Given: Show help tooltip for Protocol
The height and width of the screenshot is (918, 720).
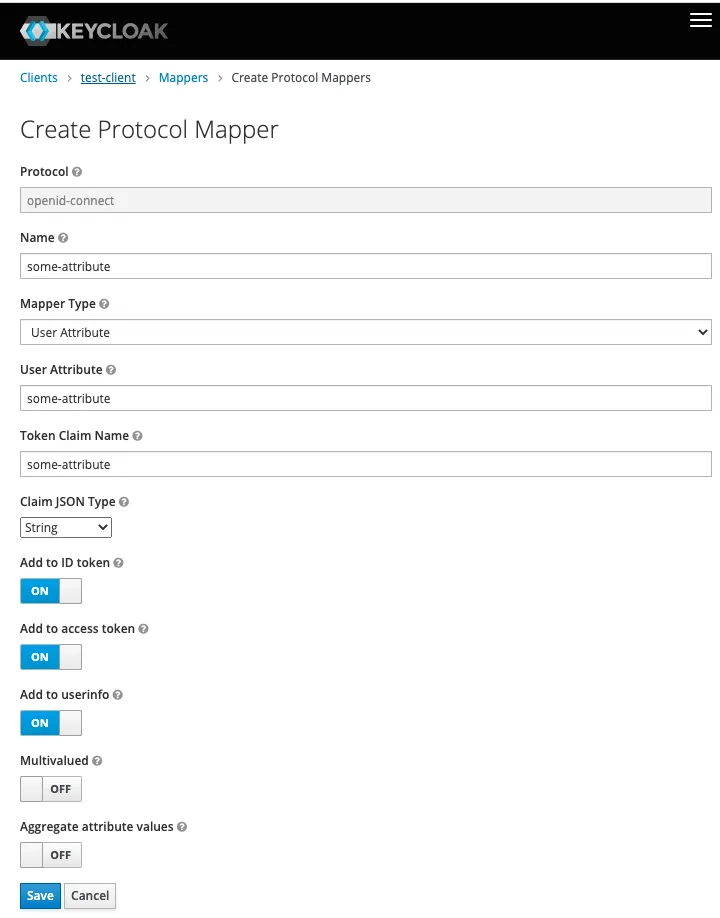Looking at the screenshot, I should coord(77,172).
